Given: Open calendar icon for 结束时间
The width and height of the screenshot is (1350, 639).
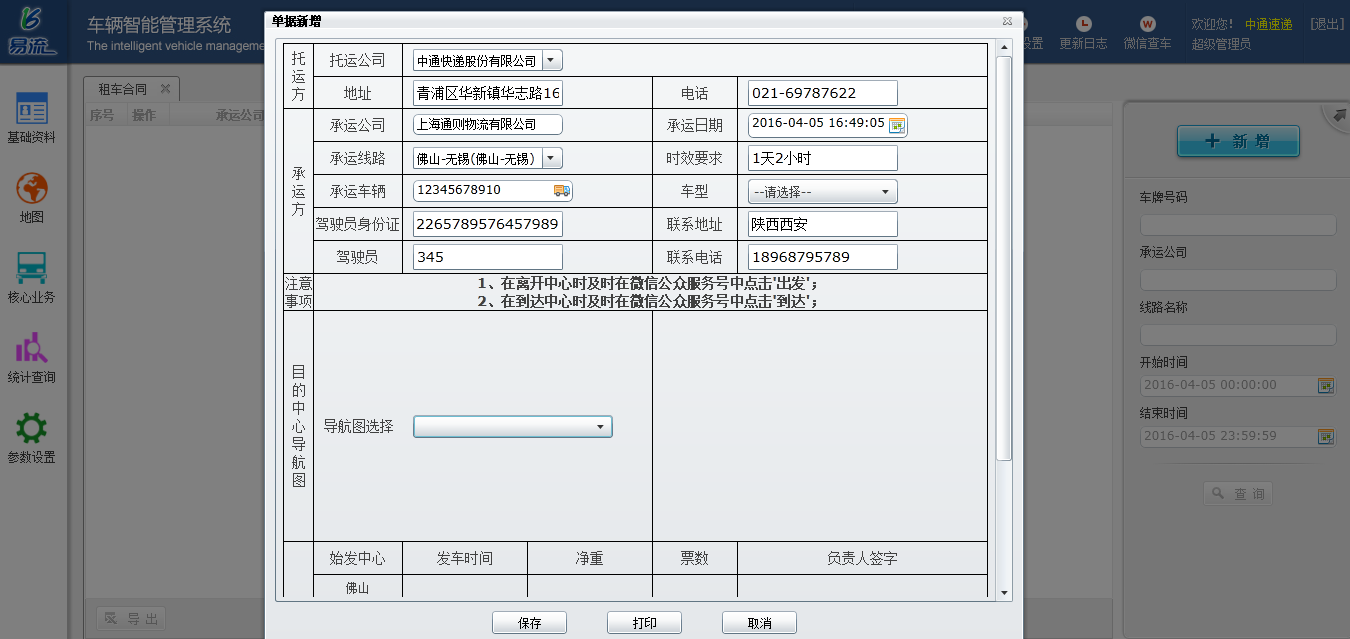Looking at the screenshot, I should 1326,436.
